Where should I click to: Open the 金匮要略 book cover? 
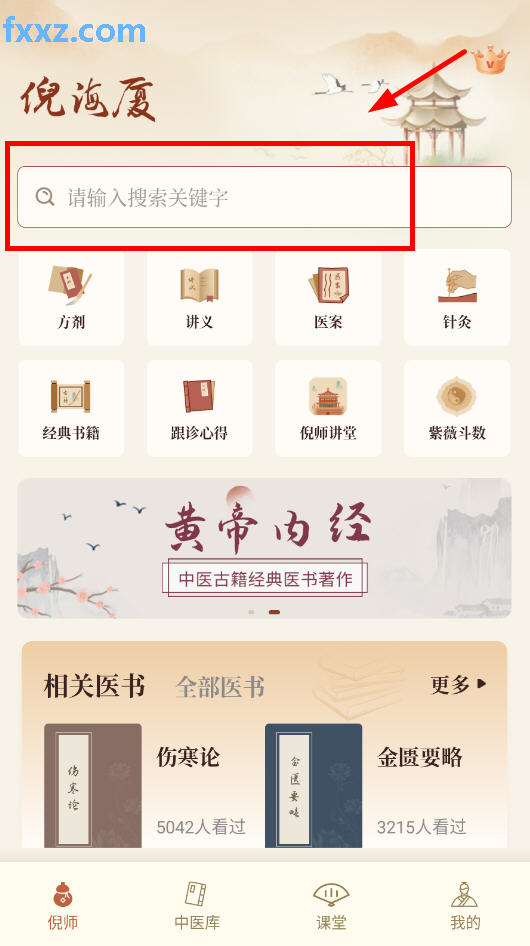point(314,786)
